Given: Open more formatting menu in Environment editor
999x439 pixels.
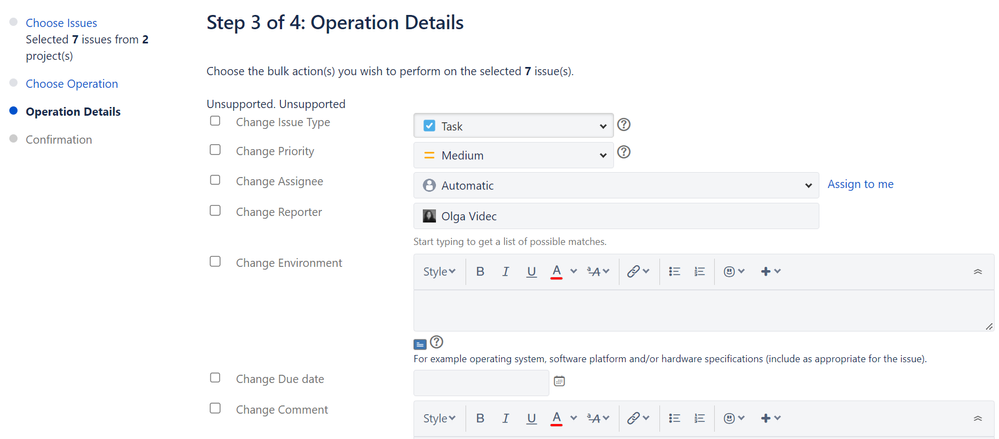Looking at the screenshot, I should pyautogui.click(x=598, y=271).
